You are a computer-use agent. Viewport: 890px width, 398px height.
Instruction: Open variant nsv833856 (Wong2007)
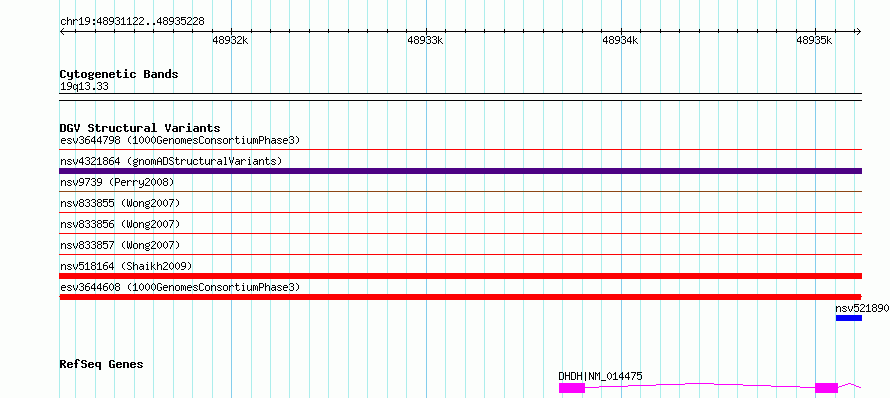(120, 224)
